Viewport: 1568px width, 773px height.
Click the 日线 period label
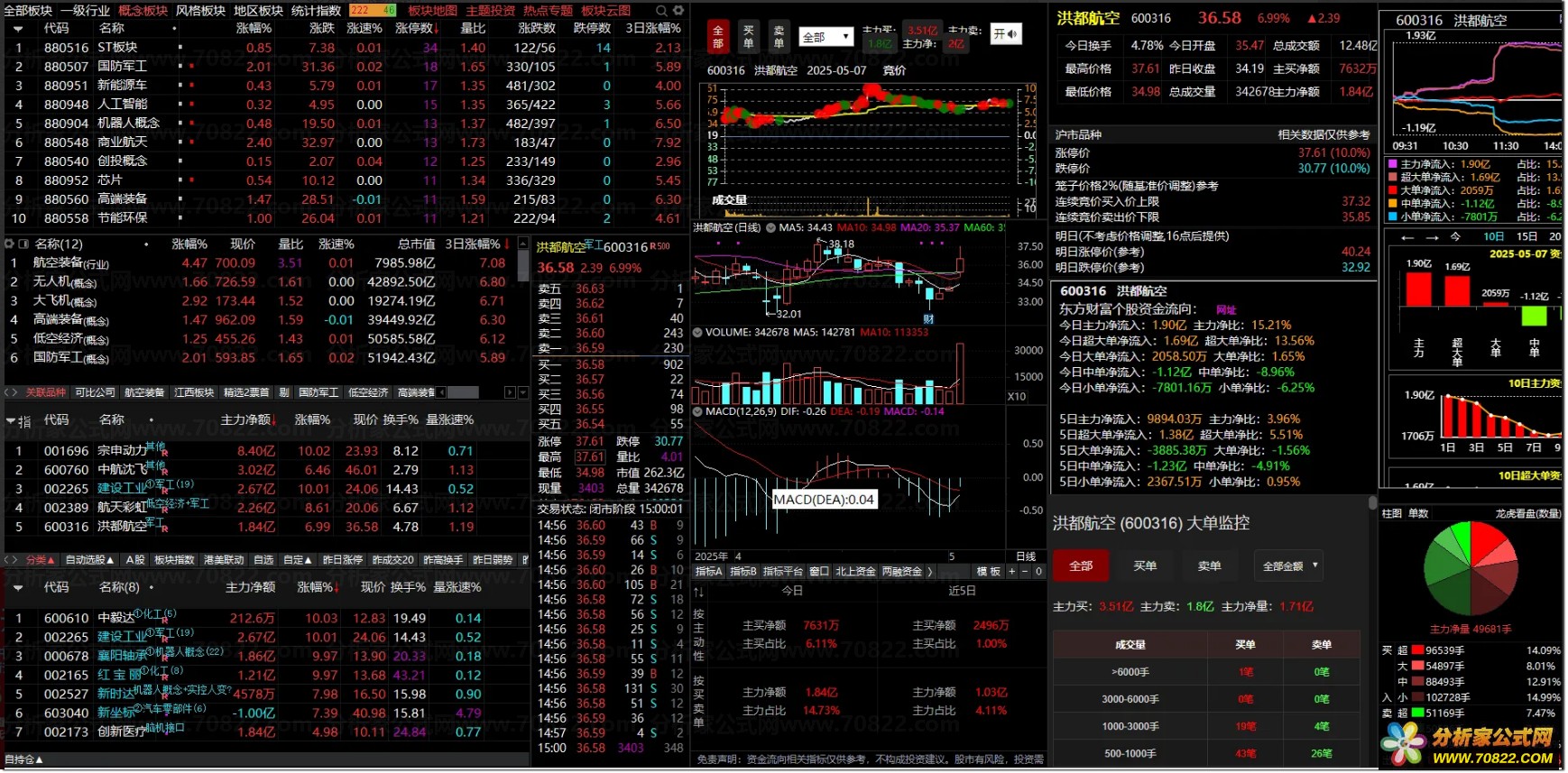click(x=1026, y=557)
